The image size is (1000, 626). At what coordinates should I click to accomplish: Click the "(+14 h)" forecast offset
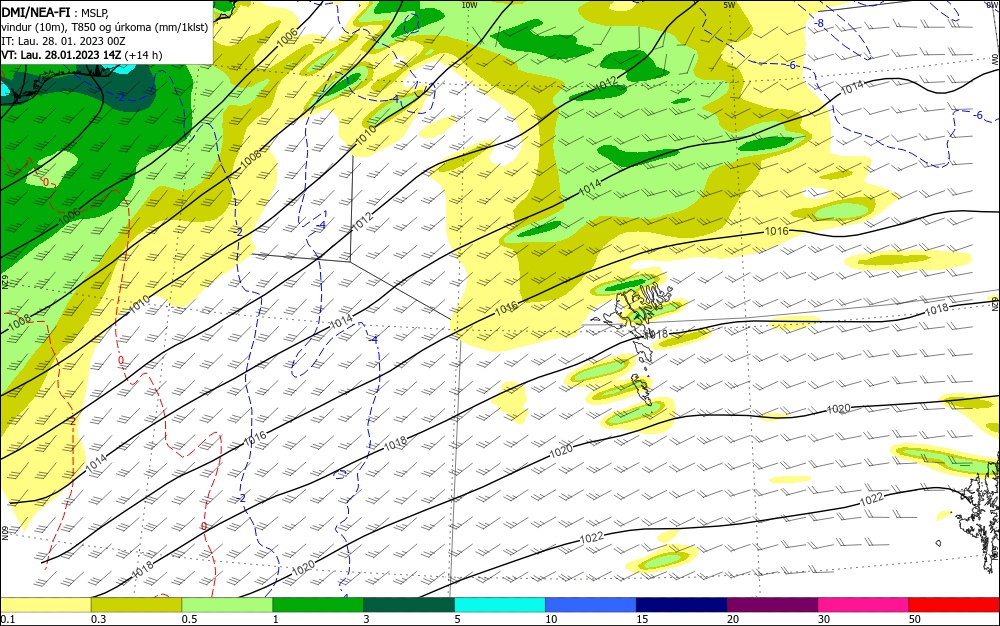coord(143,55)
